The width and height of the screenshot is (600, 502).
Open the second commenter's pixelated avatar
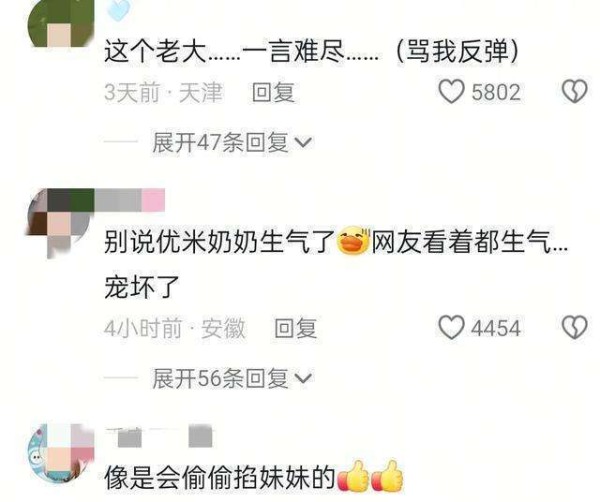coord(61,222)
